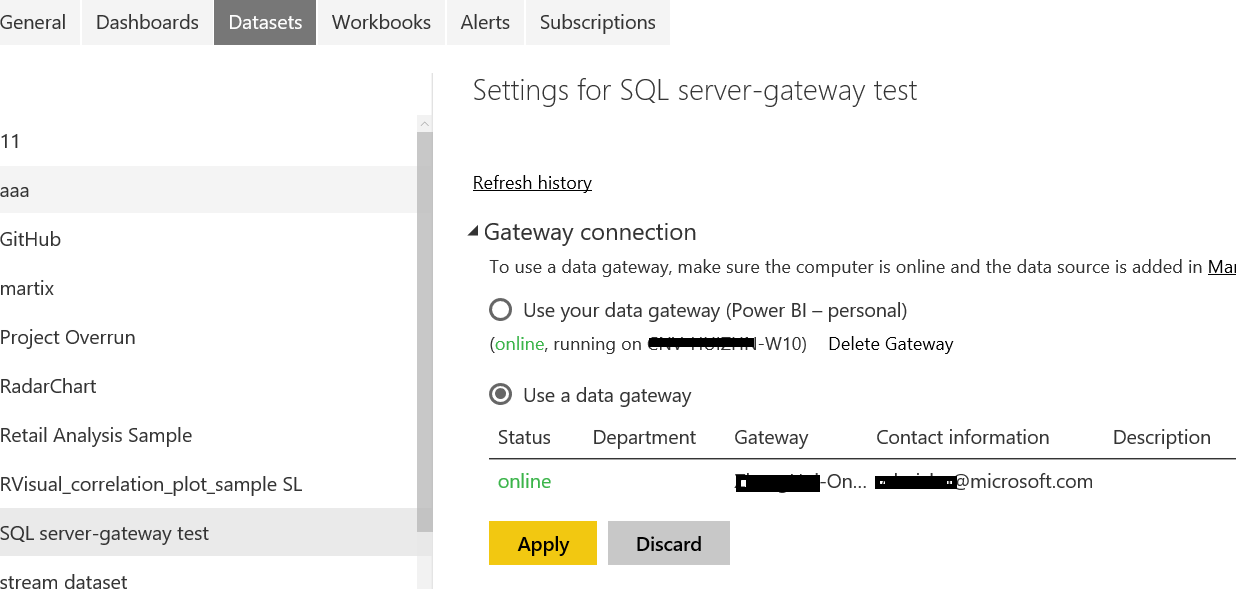Open the General settings tab
Image resolution: width=1236 pixels, height=589 pixels.
pos(38,22)
